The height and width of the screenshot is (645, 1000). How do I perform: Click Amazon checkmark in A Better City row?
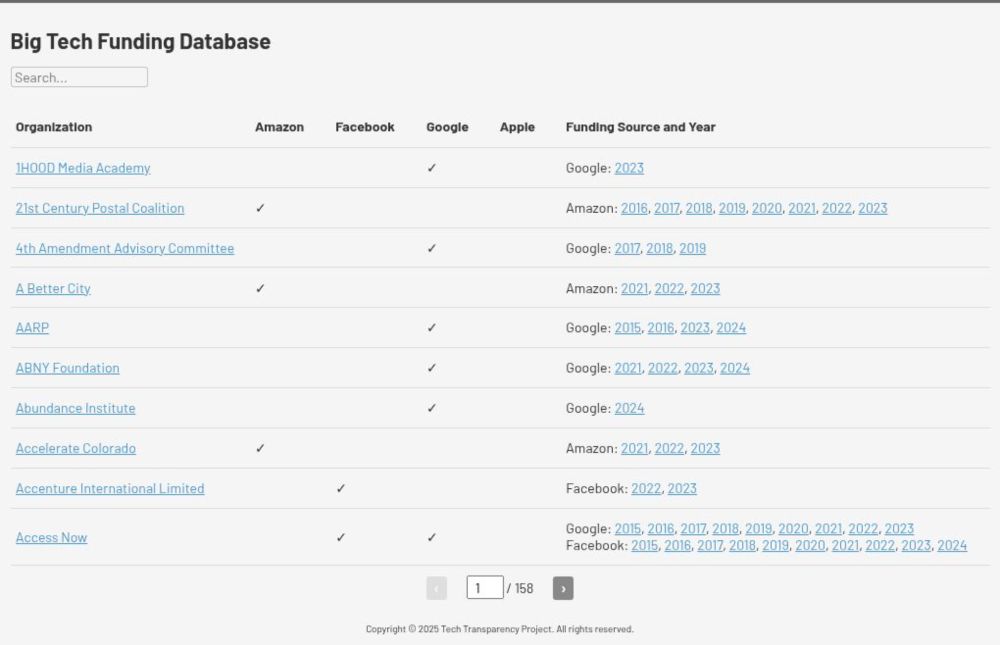click(260, 288)
